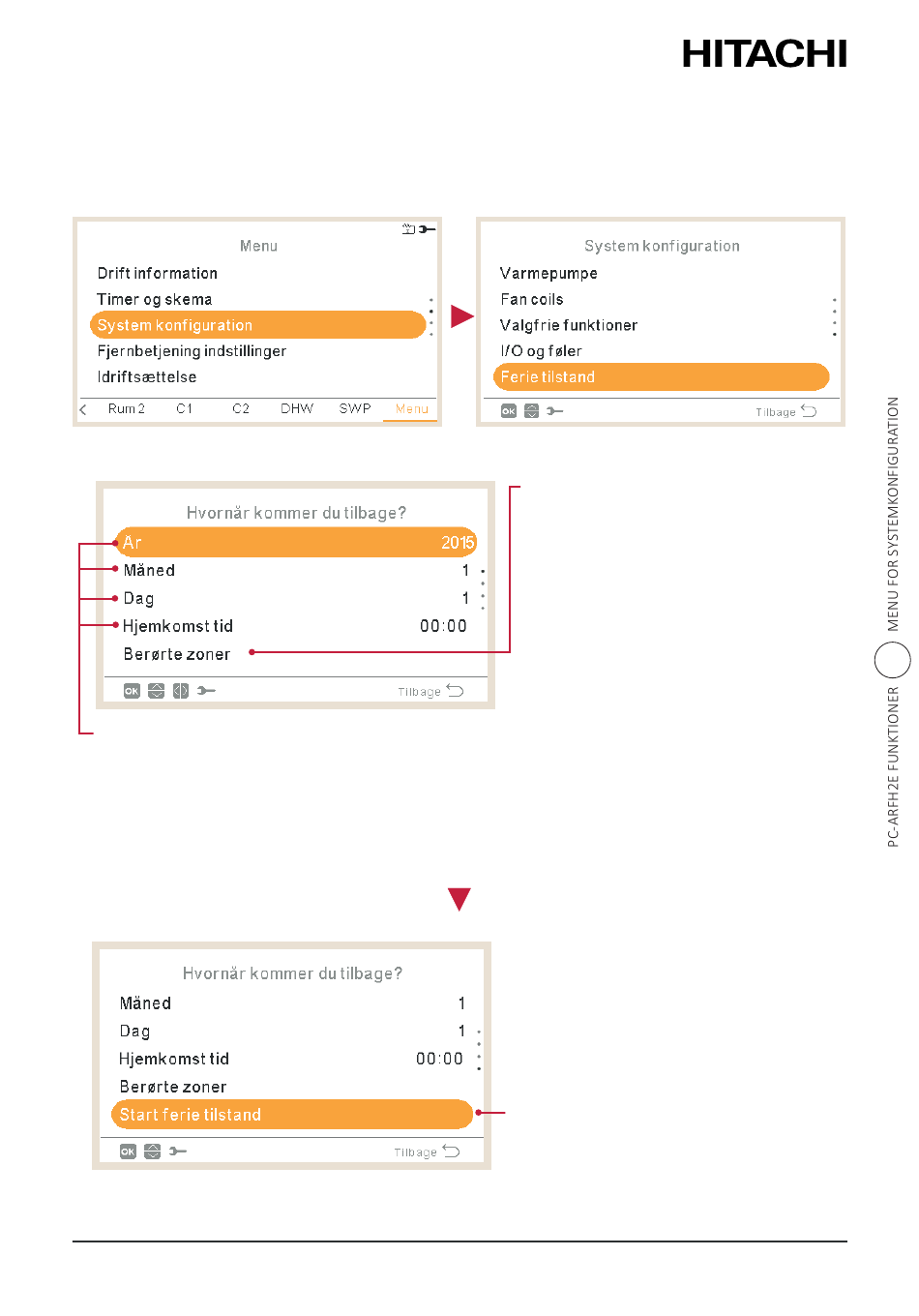Select Ferie tilstand menu entry

pyautogui.click(x=662, y=376)
